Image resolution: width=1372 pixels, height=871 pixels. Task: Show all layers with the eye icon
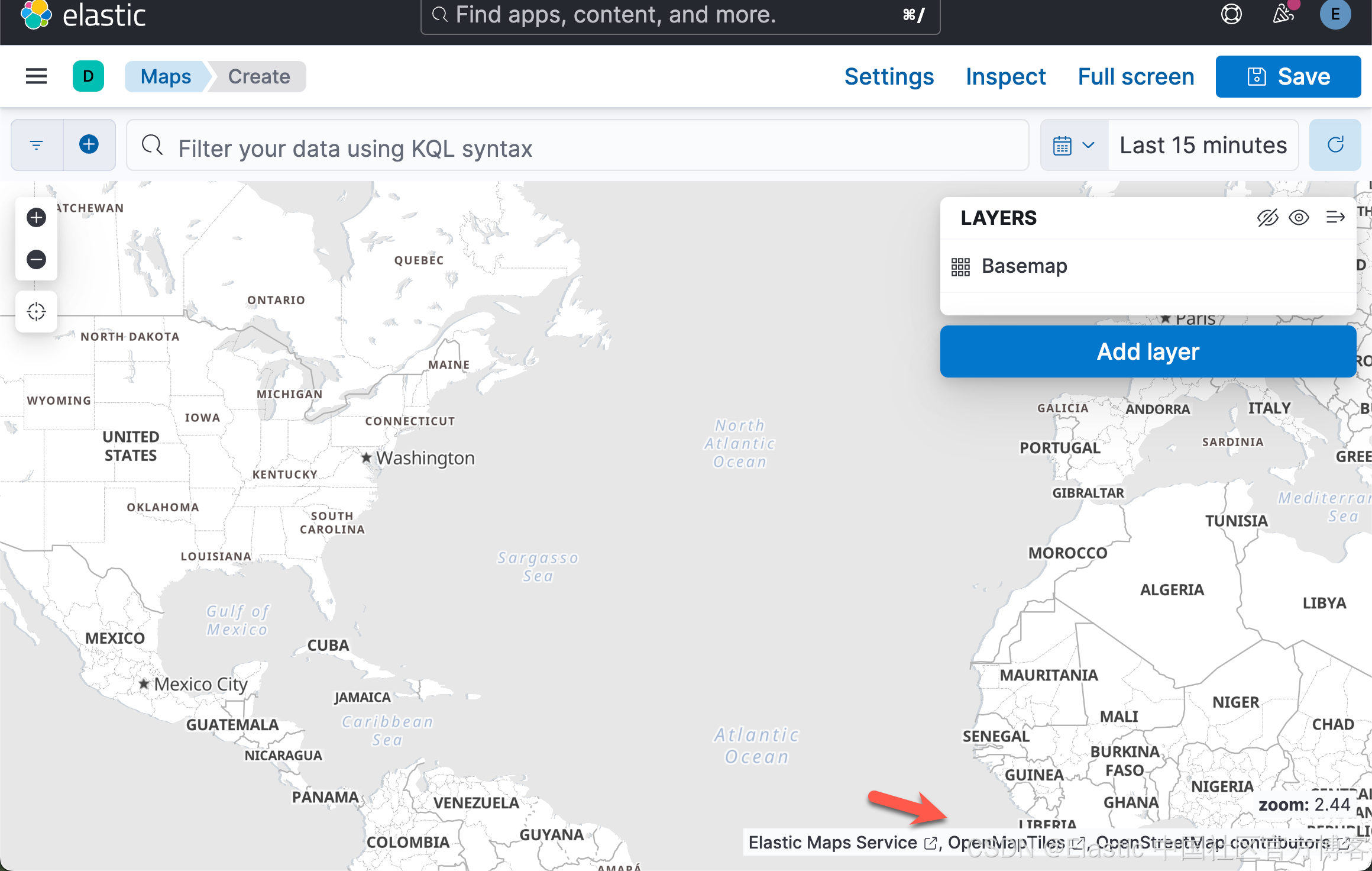tap(1299, 217)
